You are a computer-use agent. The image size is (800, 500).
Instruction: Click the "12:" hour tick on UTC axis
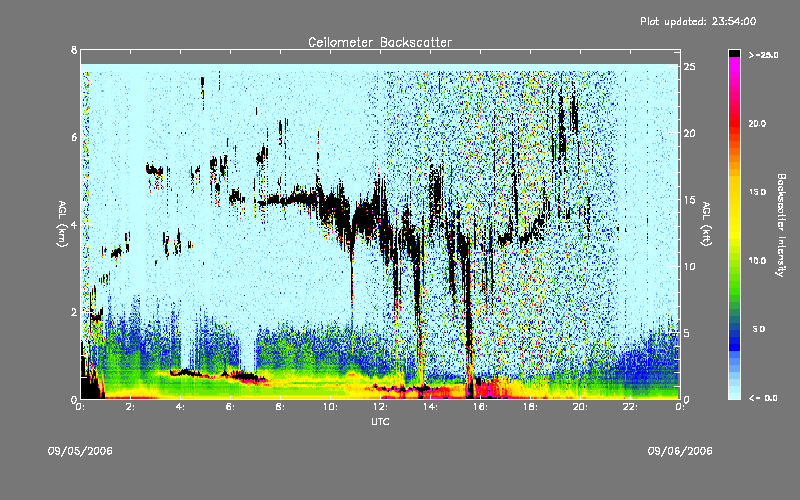click(380, 407)
